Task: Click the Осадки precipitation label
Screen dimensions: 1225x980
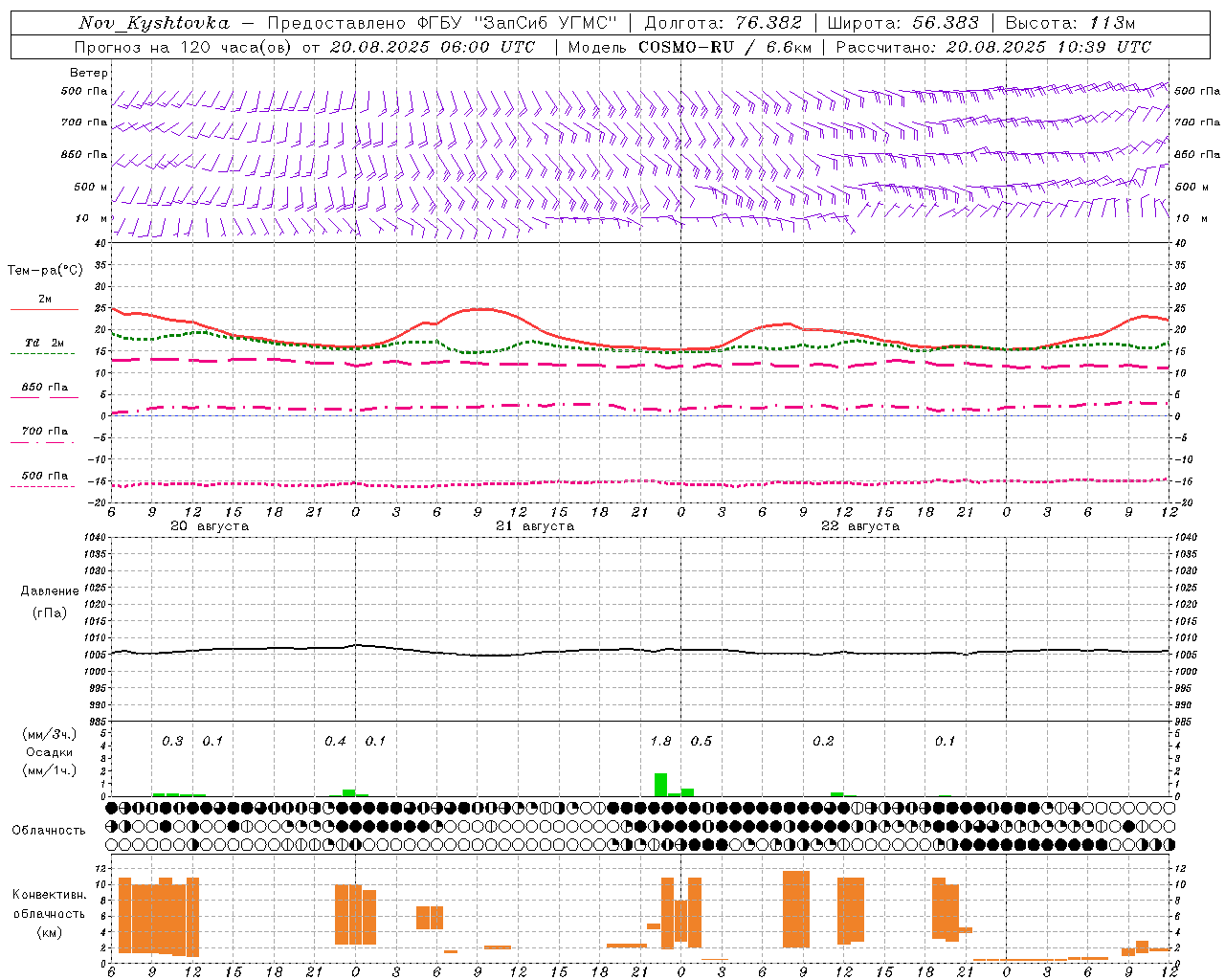Action: tap(50, 752)
